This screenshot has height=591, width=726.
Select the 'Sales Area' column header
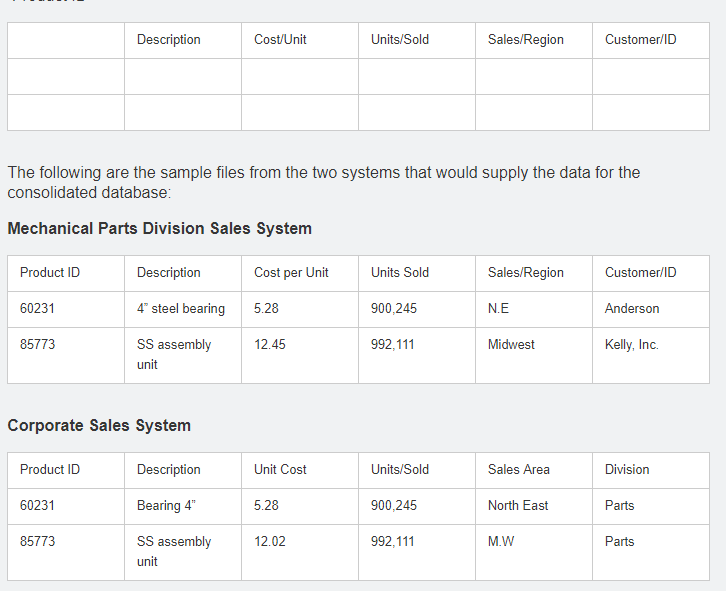tap(519, 470)
